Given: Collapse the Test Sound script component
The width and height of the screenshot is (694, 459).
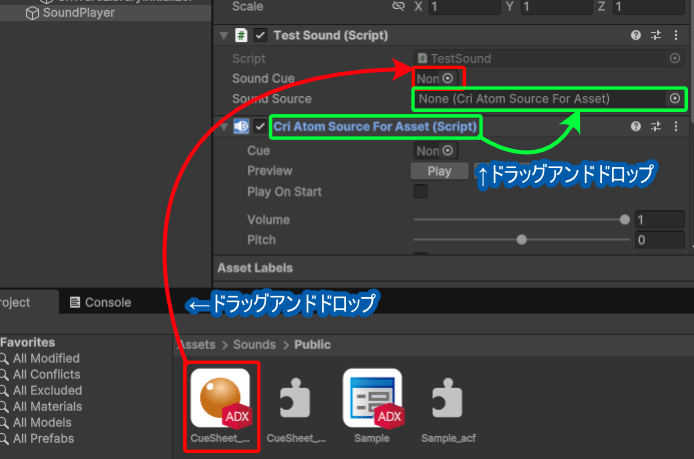Looking at the screenshot, I should click(x=224, y=35).
